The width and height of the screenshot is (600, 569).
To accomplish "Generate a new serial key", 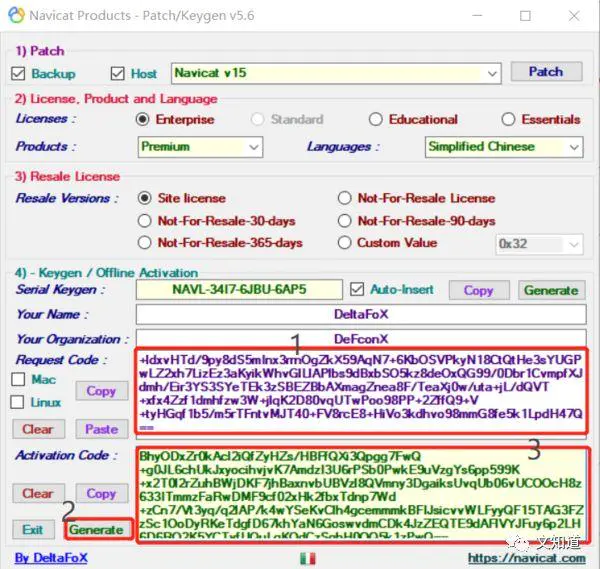I will (551, 290).
